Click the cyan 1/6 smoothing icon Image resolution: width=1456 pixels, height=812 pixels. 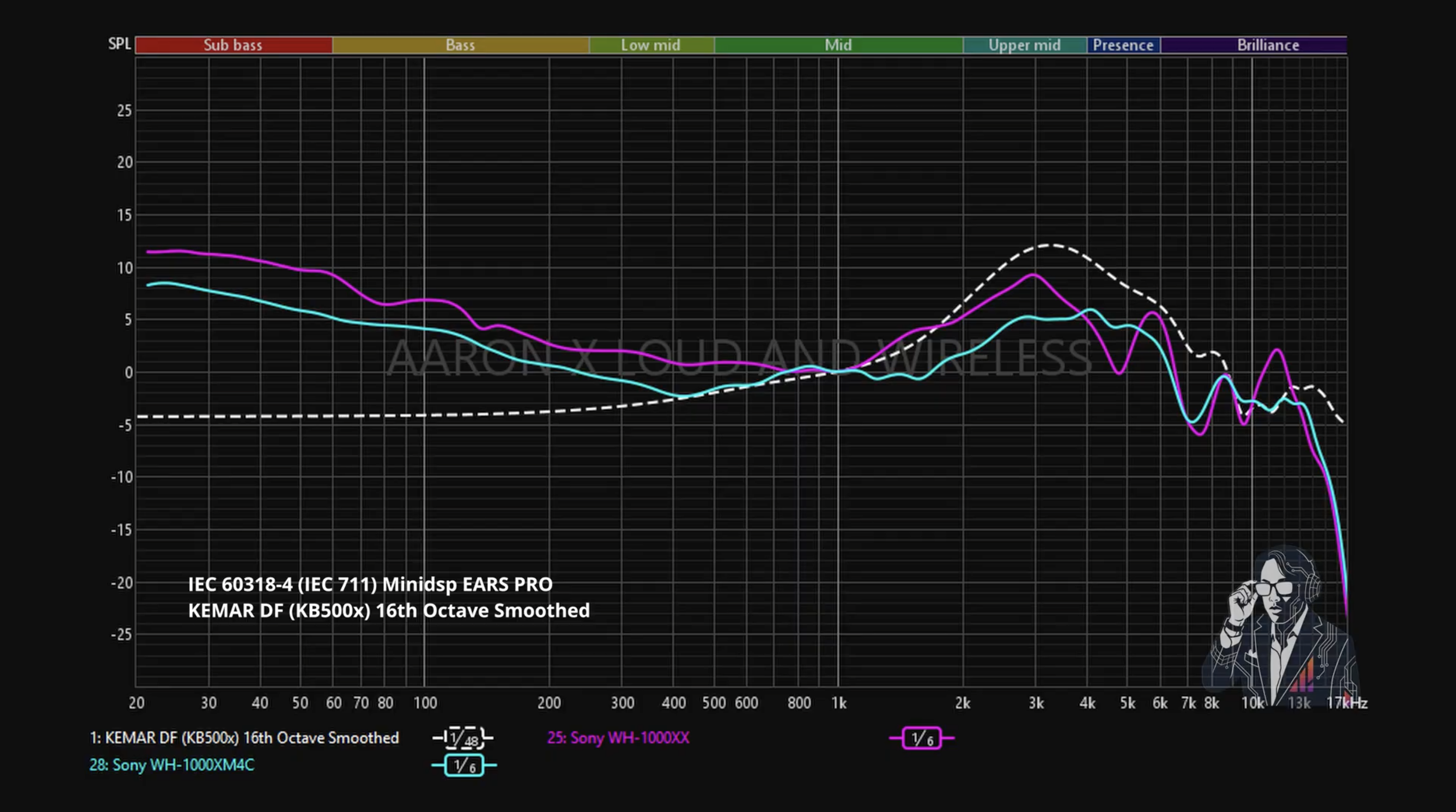tap(464, 765)
